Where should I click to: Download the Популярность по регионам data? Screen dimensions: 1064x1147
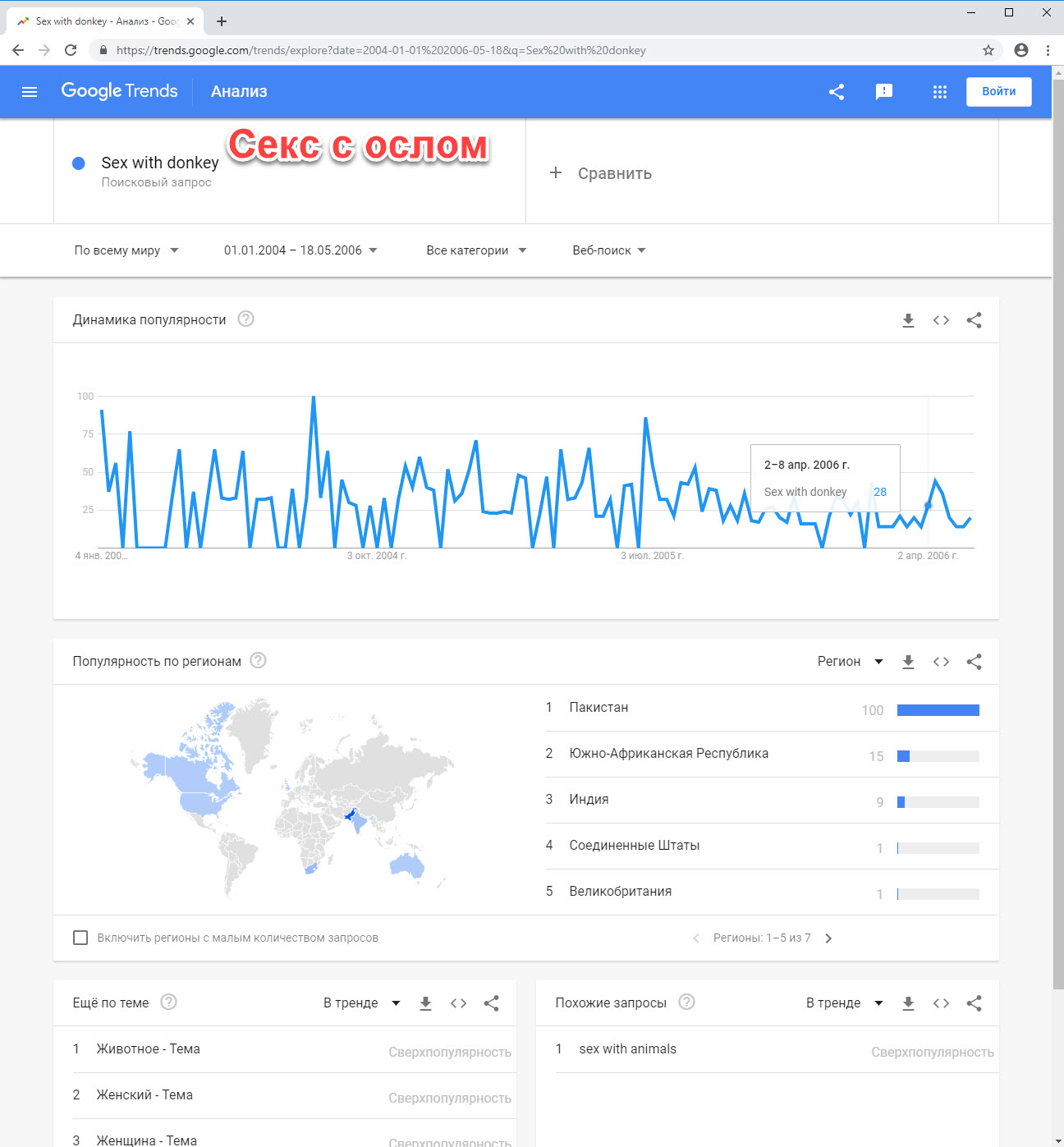point(908,662)
